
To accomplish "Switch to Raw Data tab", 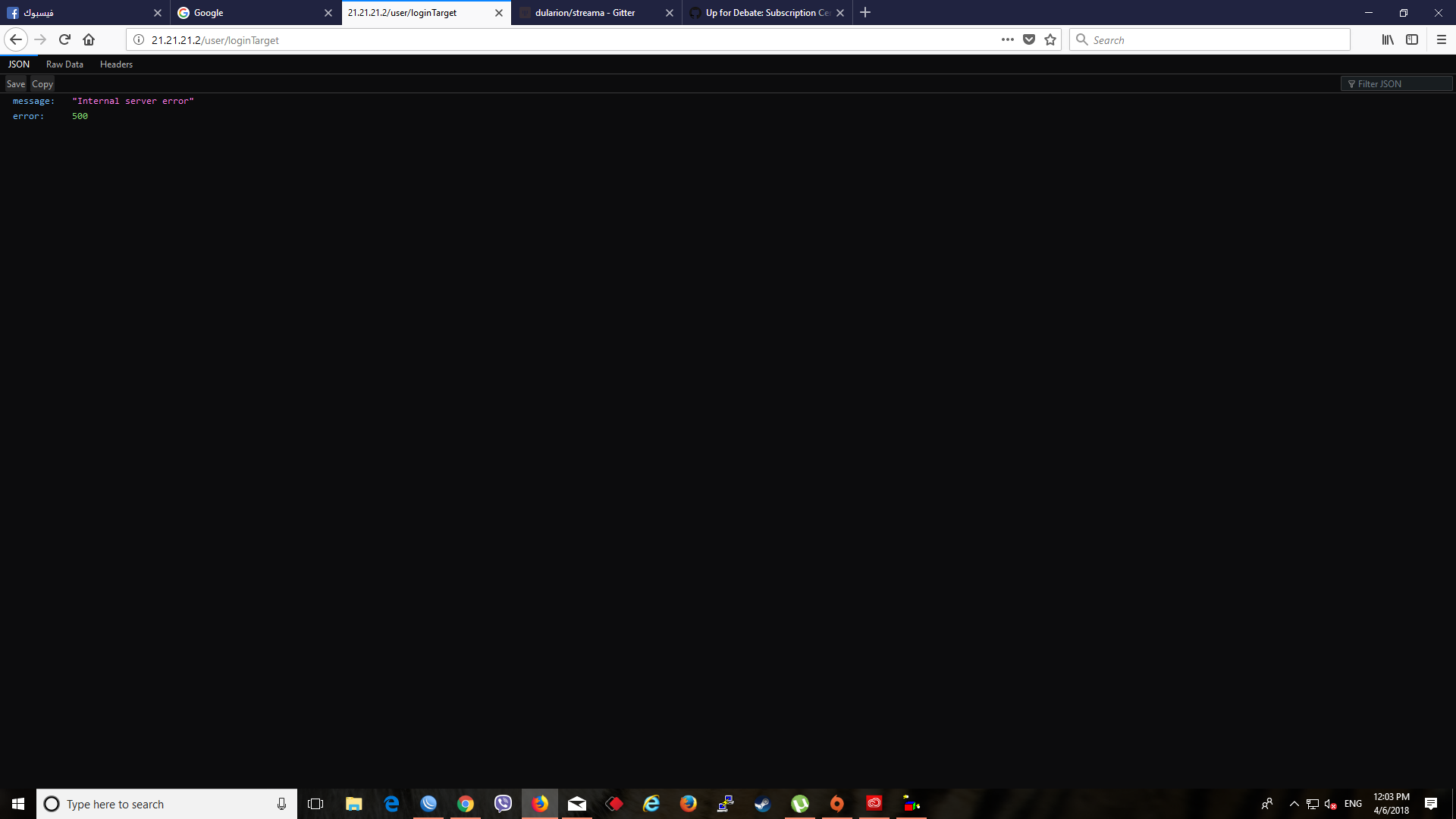I will click(x=64, y=64).
